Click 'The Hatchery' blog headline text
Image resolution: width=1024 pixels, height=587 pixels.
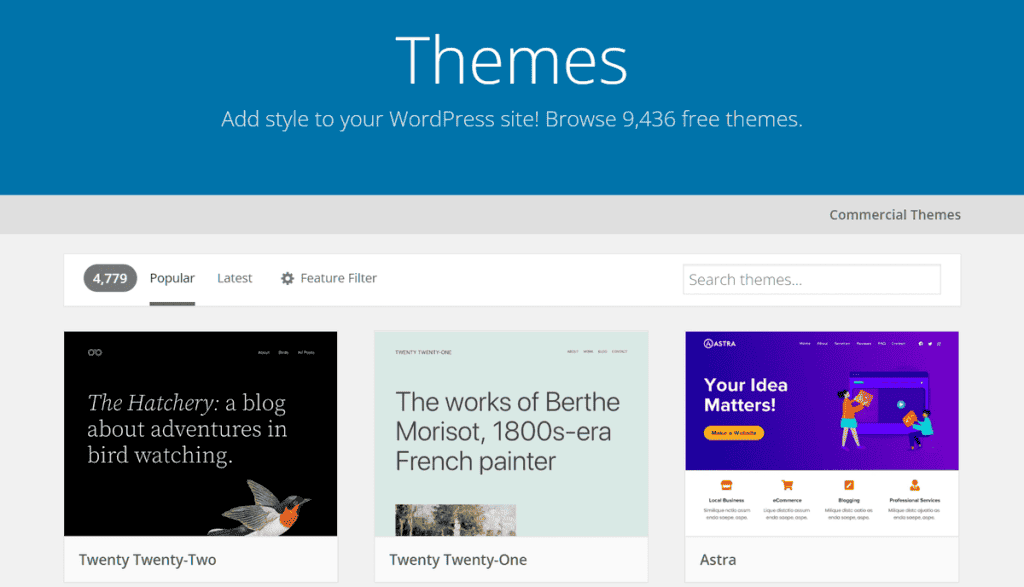point(187,429)
